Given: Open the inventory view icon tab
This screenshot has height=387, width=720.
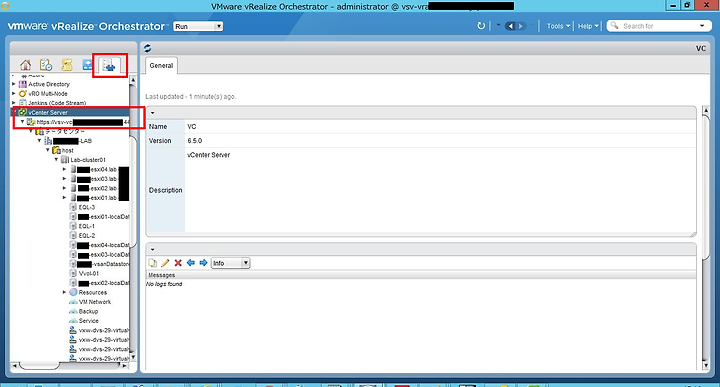Looking at the screenshot, I should [109, 66].
